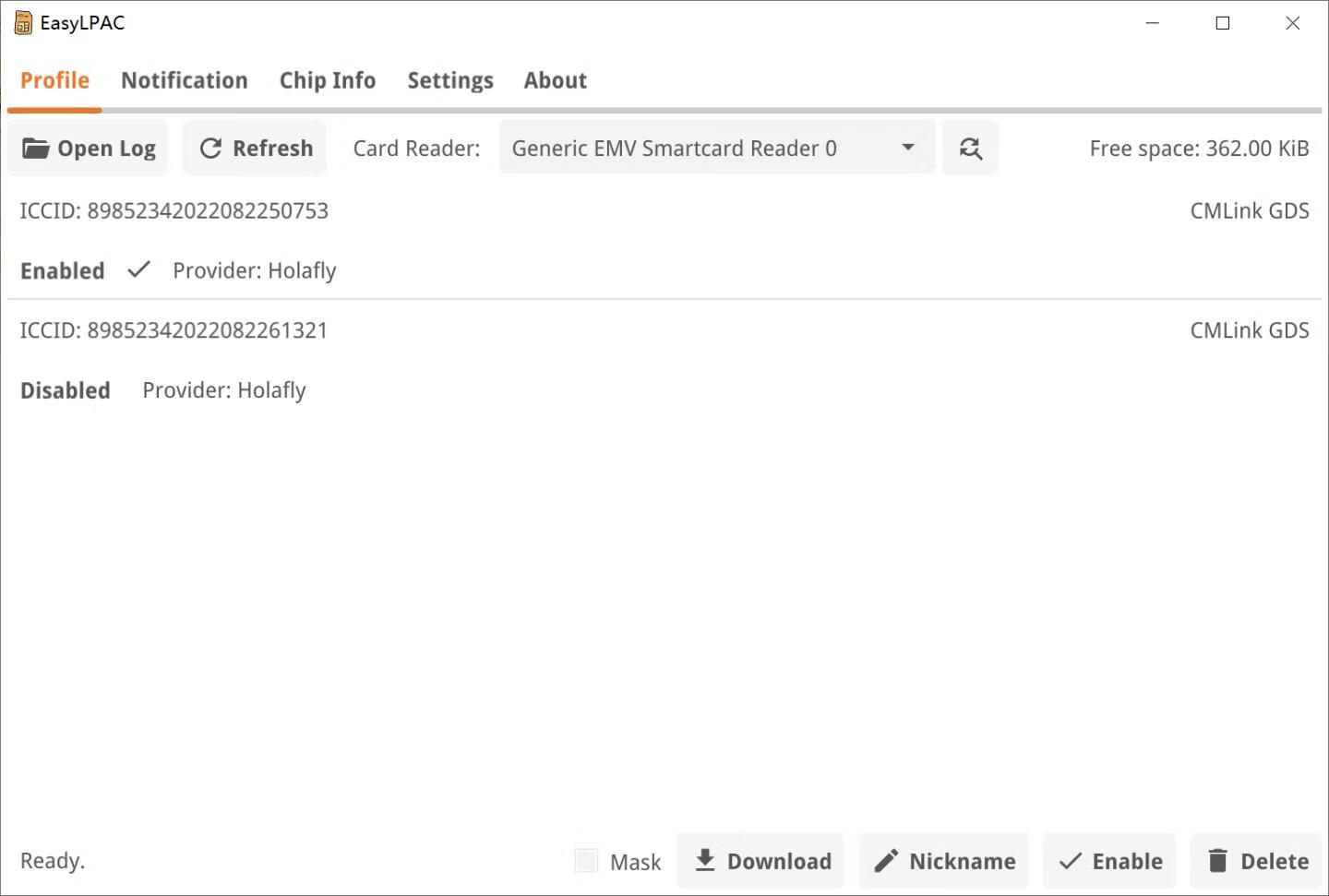Click the Download arrow icon
The width and height of the screenshot is (1329, 896).
point(705,861)
